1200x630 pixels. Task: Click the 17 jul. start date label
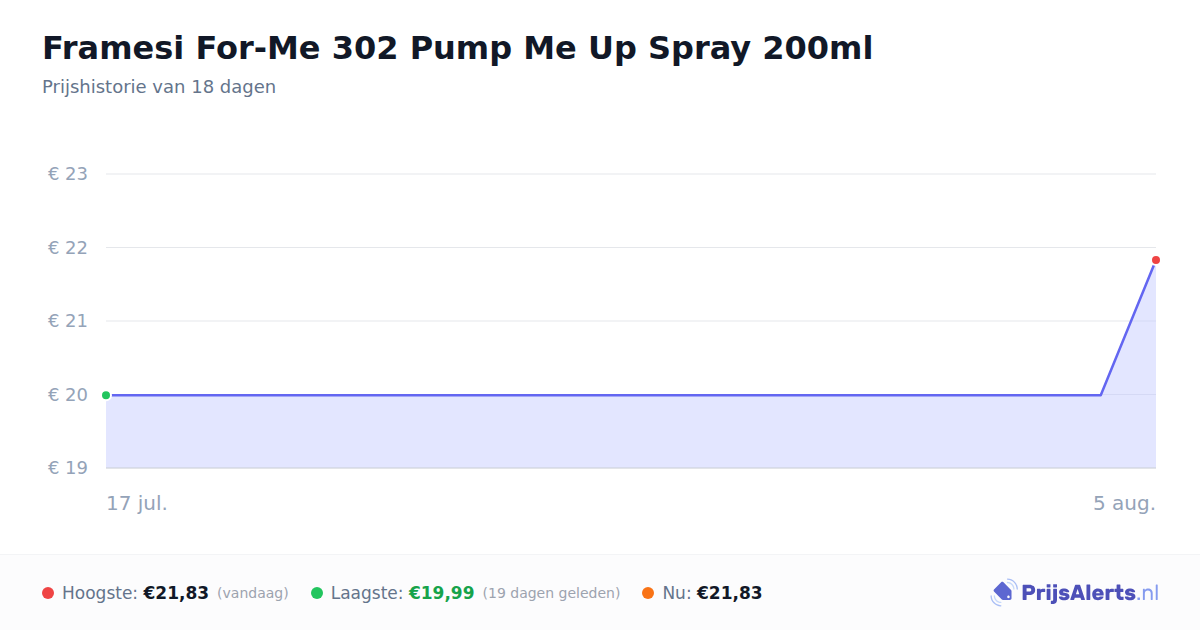point(137,503)
